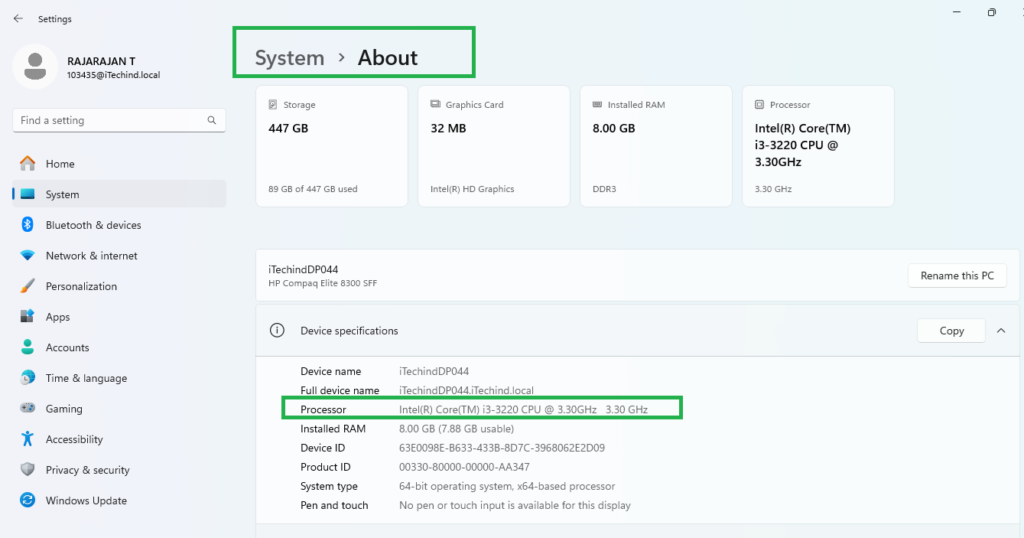The image size is (1024, 538).
Task: Click the name RAJARAJAN T
Action: tap(101, 61)
